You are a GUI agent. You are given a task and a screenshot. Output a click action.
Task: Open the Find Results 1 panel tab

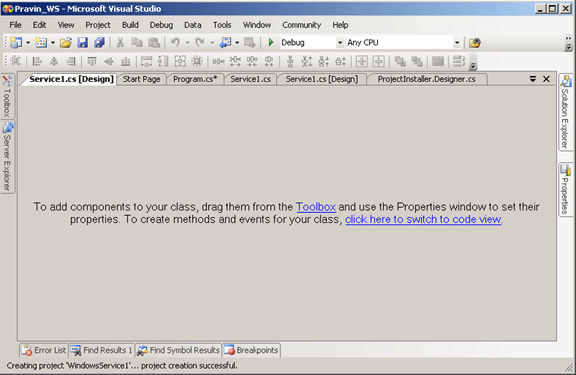click(101, 350)
